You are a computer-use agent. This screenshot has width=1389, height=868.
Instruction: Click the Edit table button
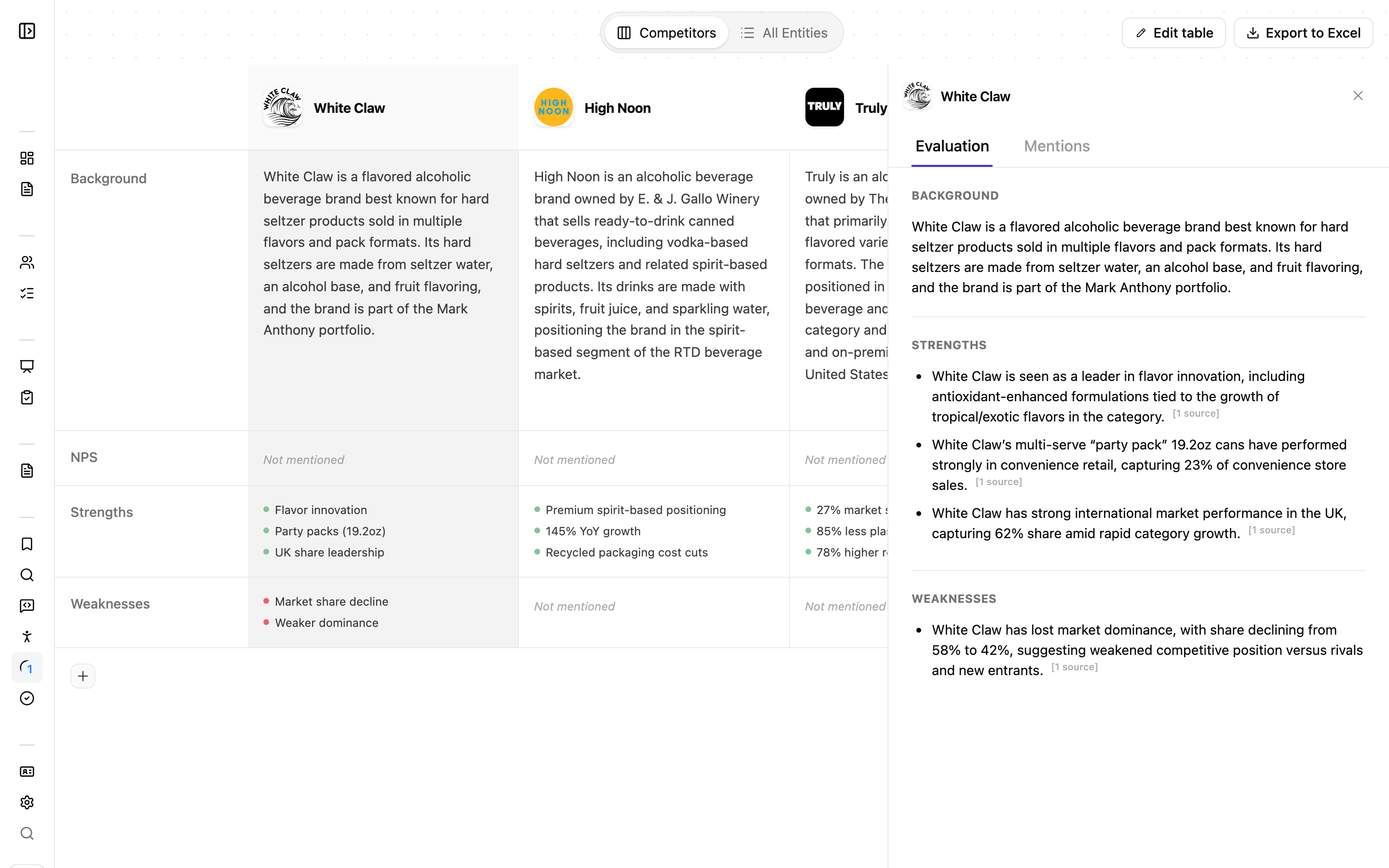point(1173,33)
